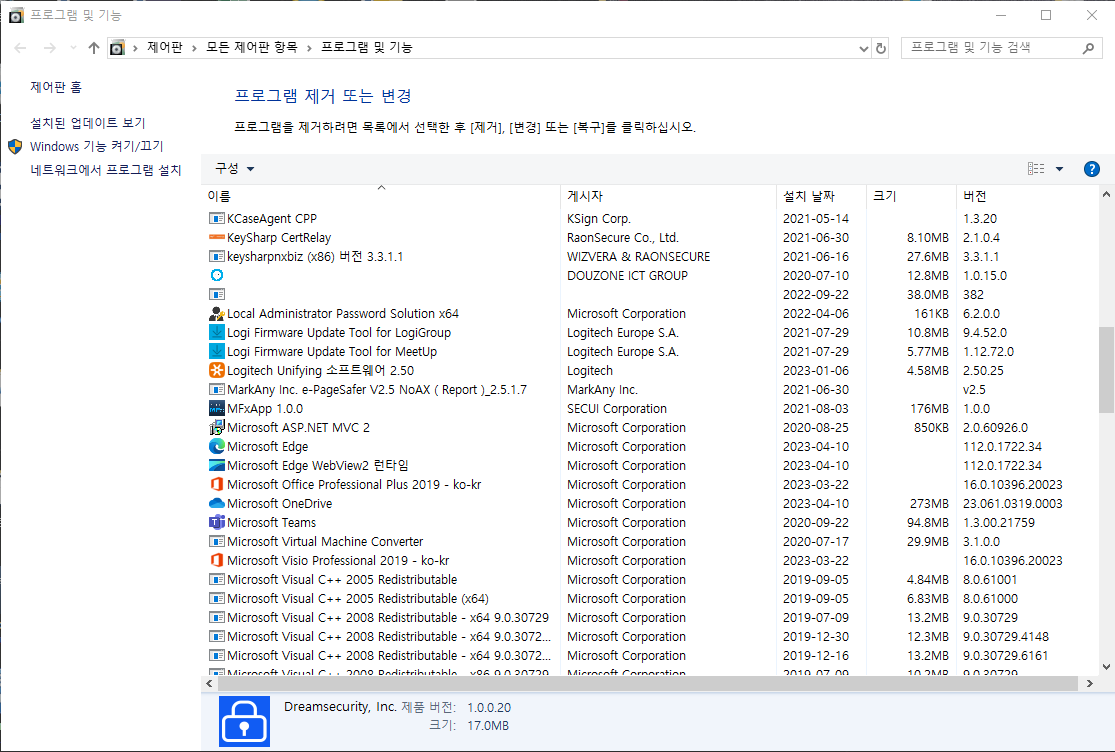This screenshot has width=1115, height=752.
Task: Click the Local Administrator Password Solution icon
Action: click(x=217, y=313)
